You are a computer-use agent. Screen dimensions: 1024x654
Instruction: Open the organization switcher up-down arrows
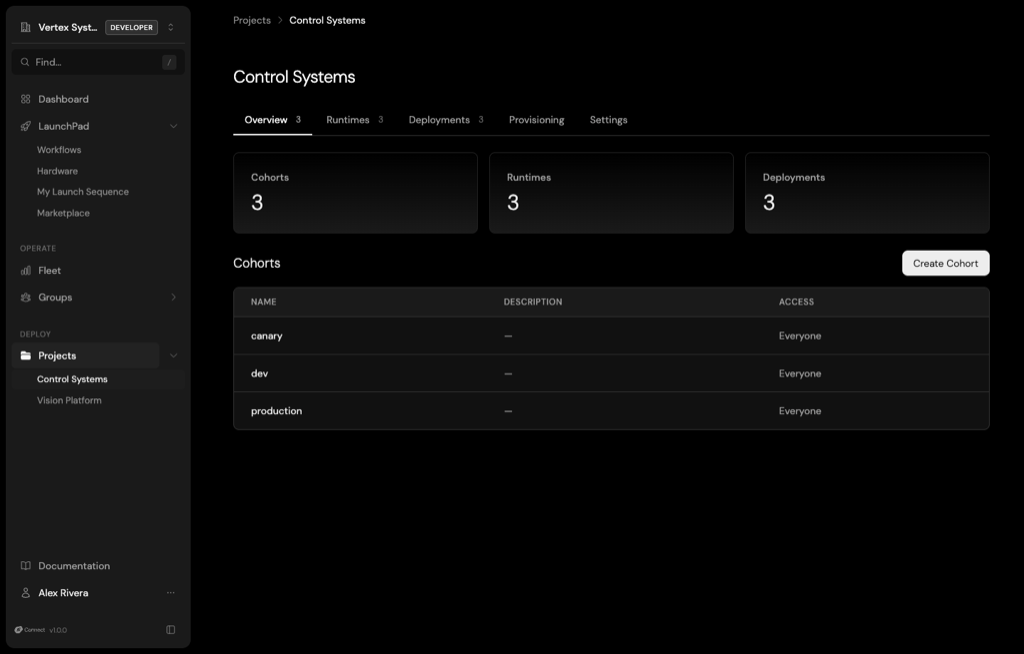170,27
